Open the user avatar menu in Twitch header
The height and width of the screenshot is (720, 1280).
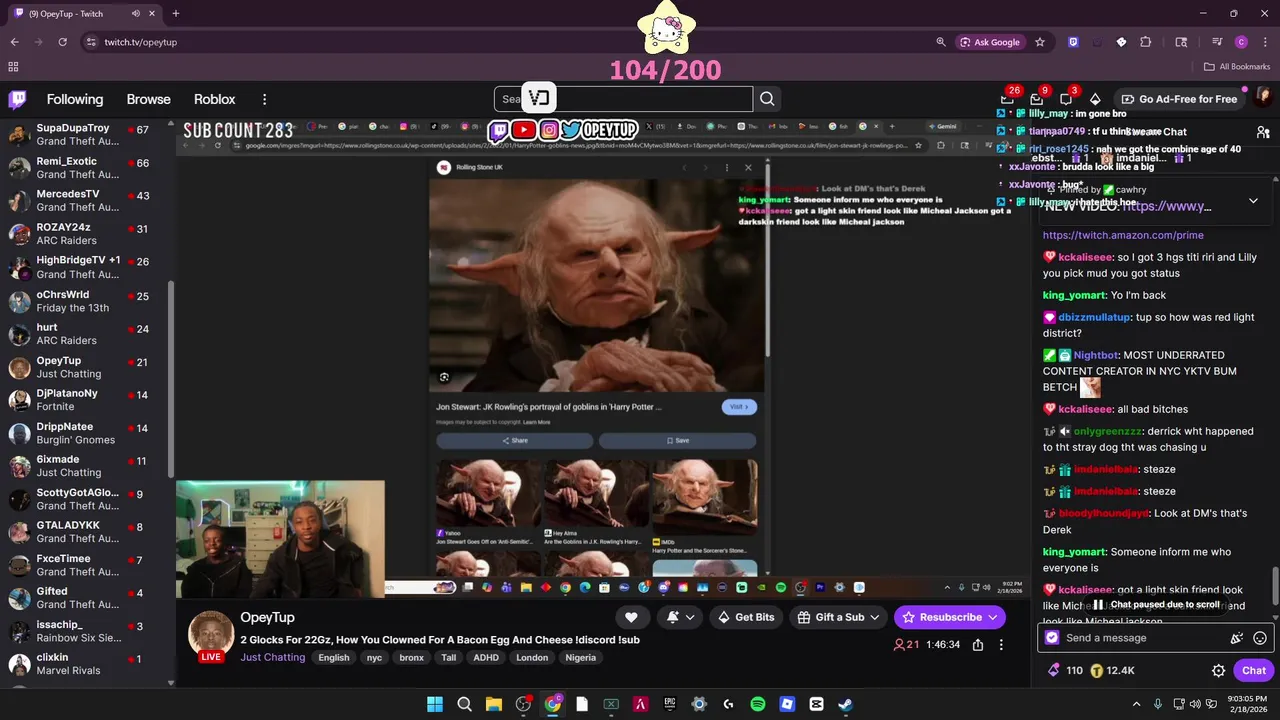pyautogui.click(x=1263, y=98)
